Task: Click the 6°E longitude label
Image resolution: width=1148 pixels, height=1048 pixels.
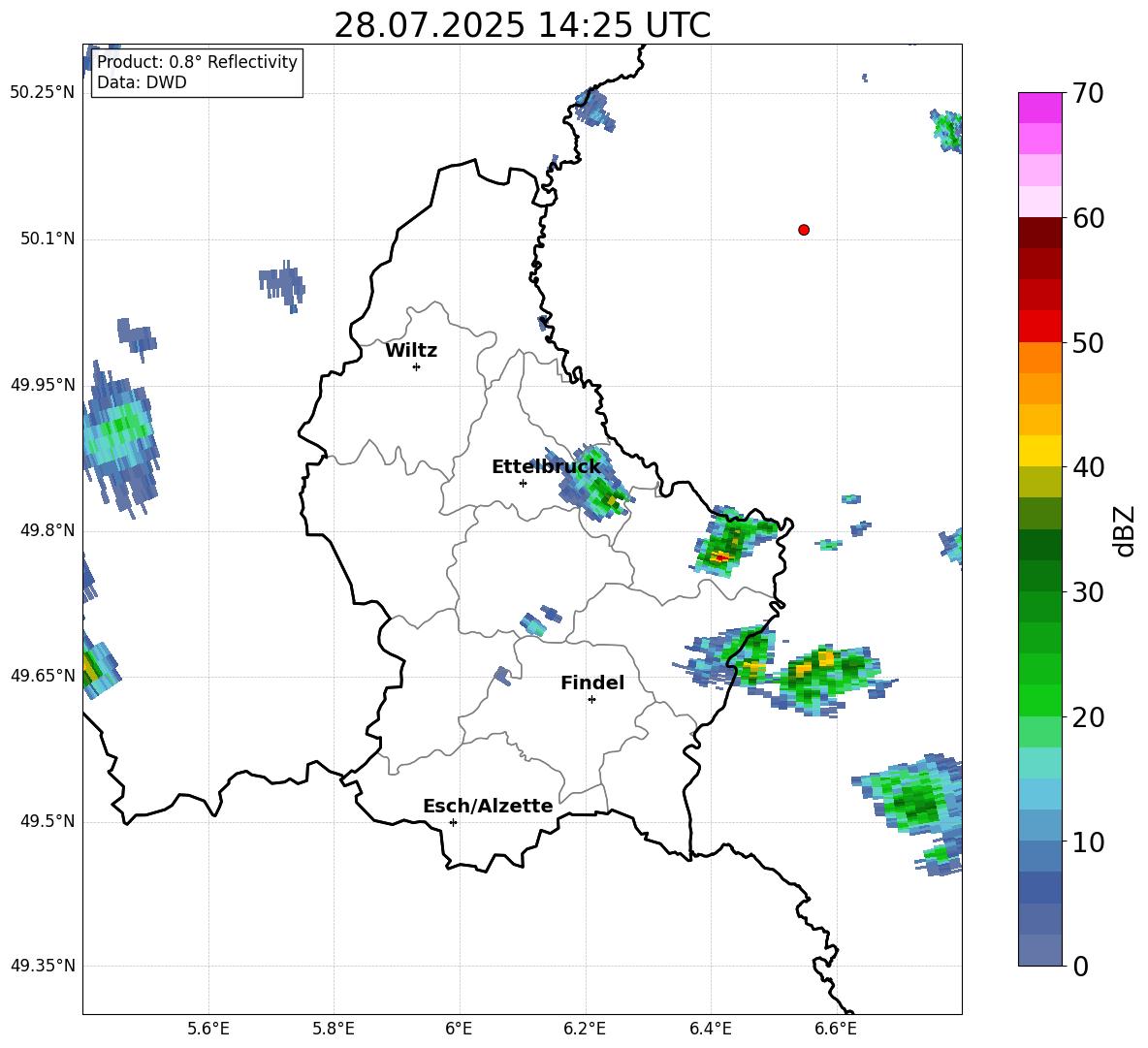Action: (x=459, y=1029)
